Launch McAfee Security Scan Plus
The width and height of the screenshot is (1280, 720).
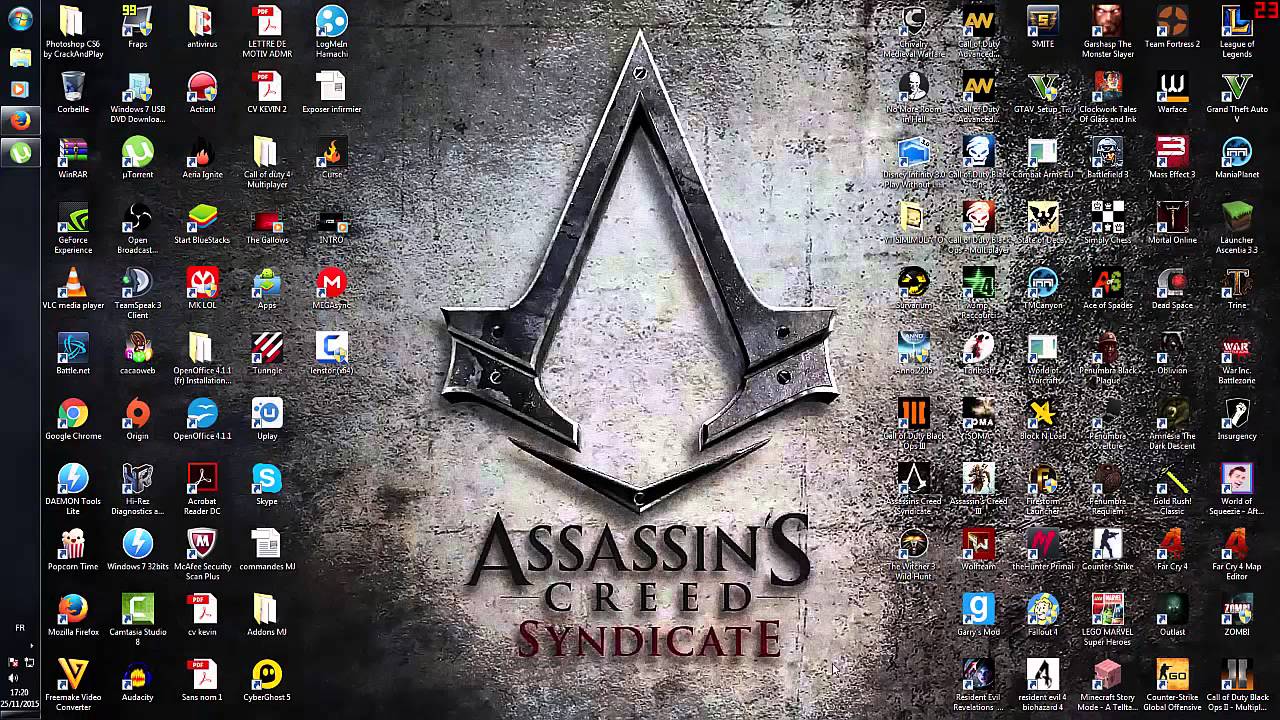203,554
